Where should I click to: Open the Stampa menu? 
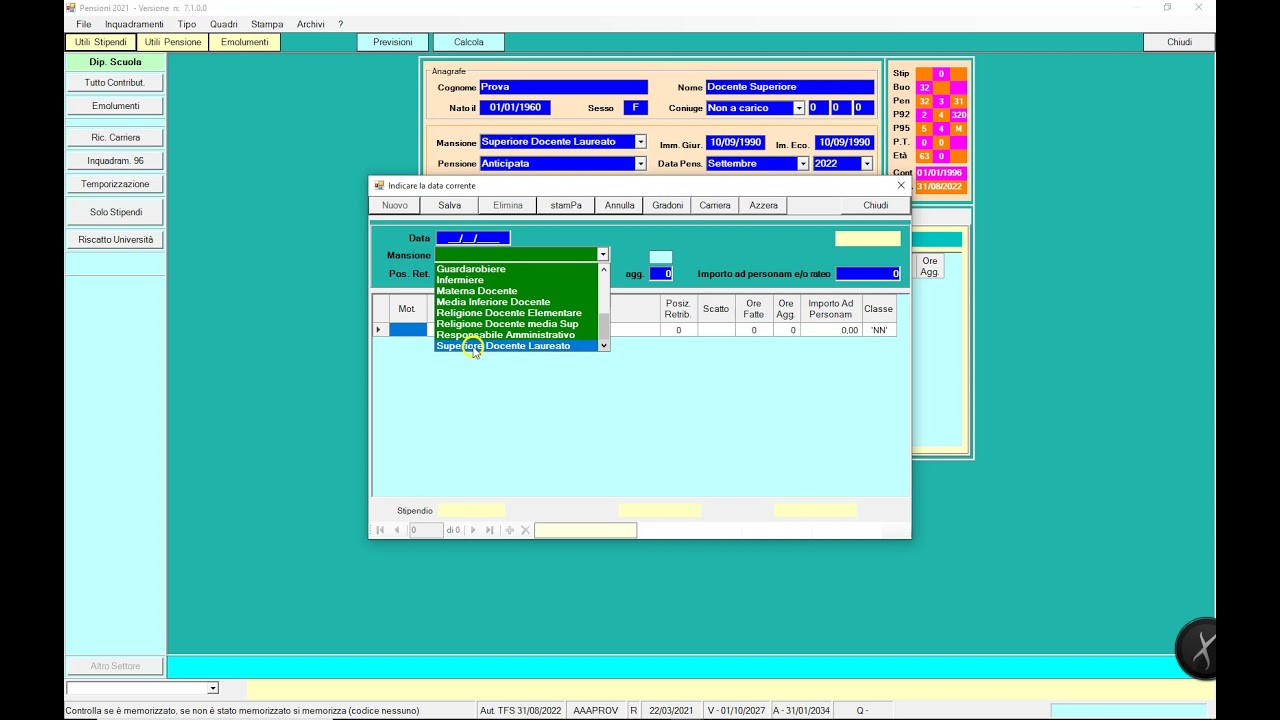tap(267, 24)
